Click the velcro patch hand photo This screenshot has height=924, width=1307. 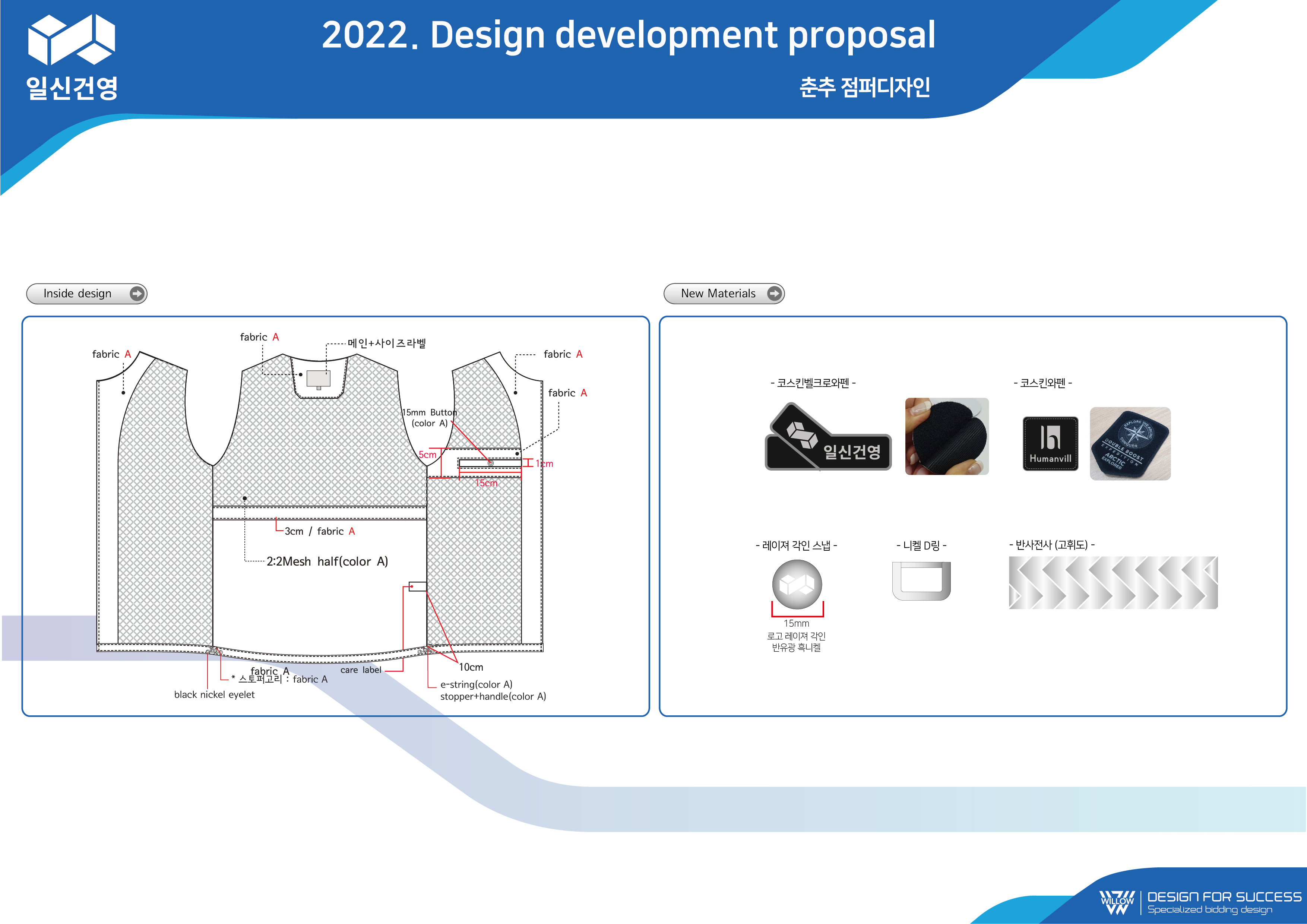tap(947, 436)
